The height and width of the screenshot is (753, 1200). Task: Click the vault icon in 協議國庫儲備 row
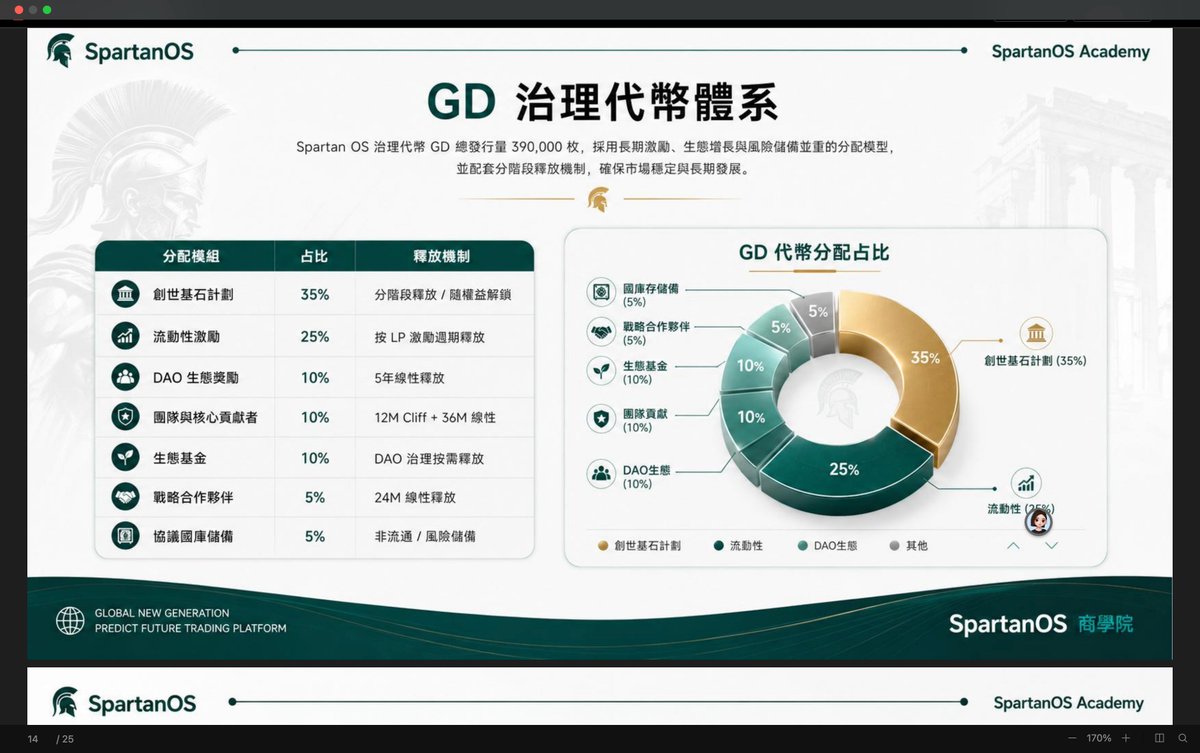[x=126, y=536]
